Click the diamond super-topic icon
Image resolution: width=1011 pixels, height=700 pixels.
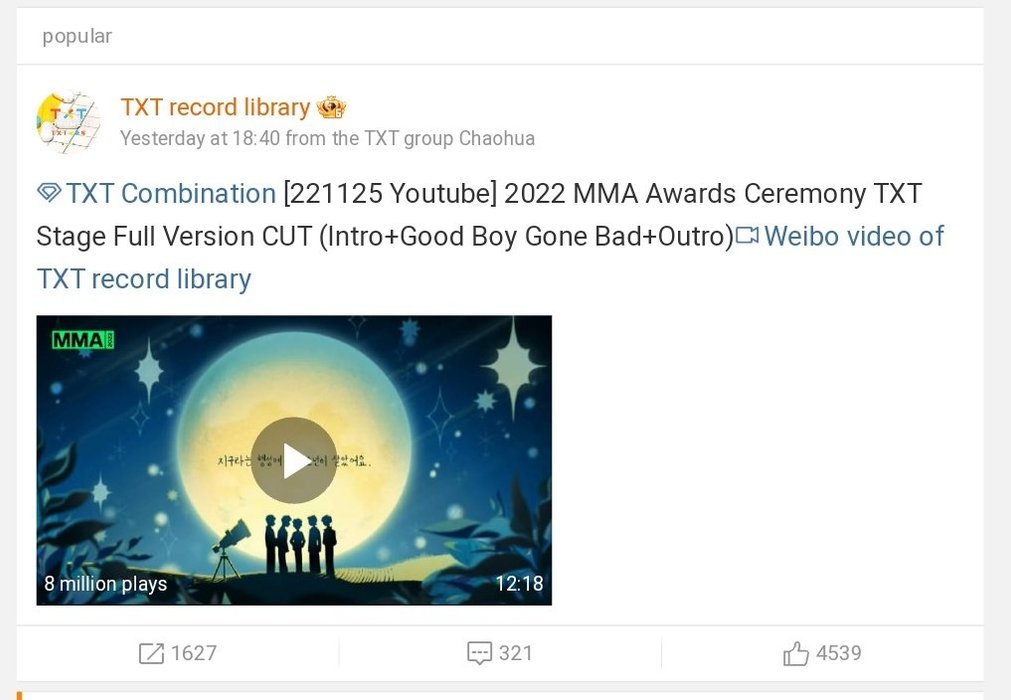click(49, 193)
